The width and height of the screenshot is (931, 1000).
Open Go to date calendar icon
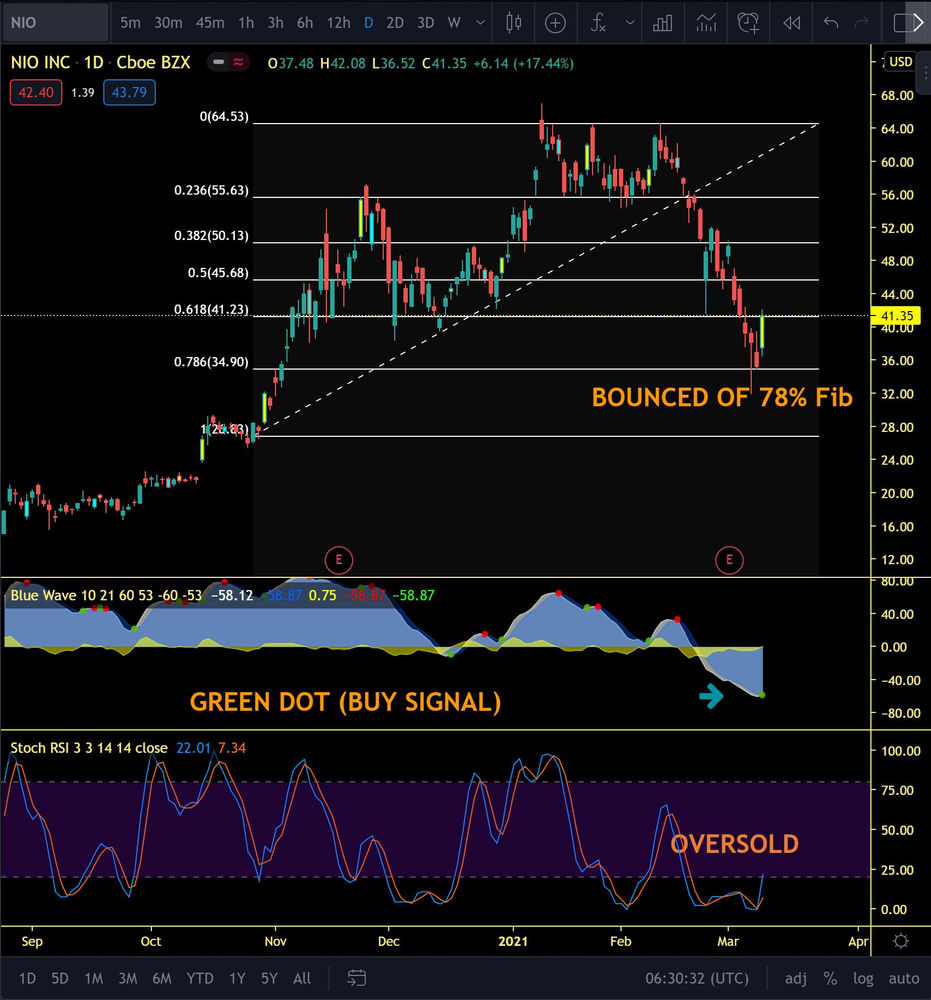pyautogui.click(x=356, y=978)
